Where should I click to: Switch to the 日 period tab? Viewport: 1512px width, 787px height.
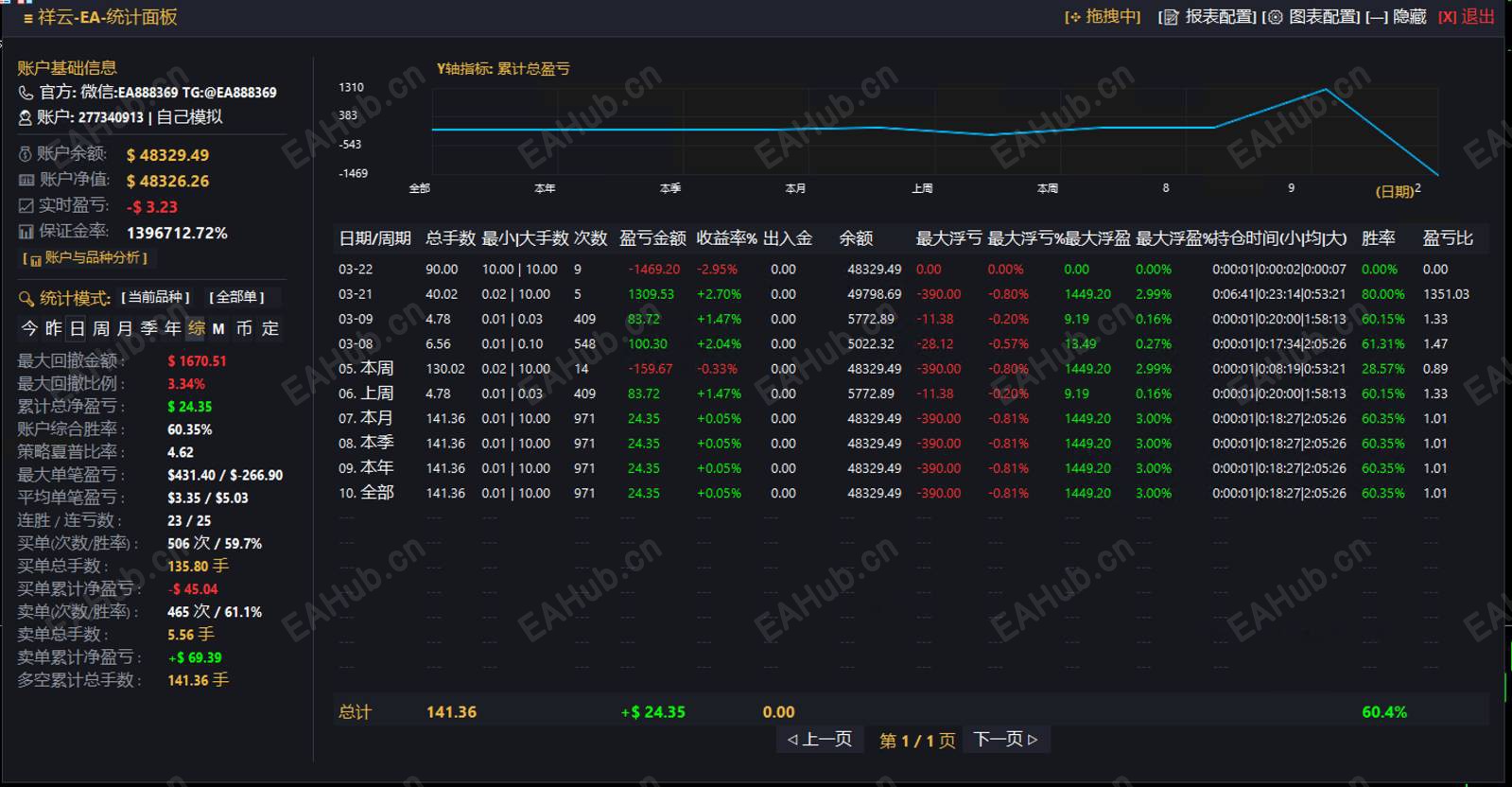tap(77, 328)
